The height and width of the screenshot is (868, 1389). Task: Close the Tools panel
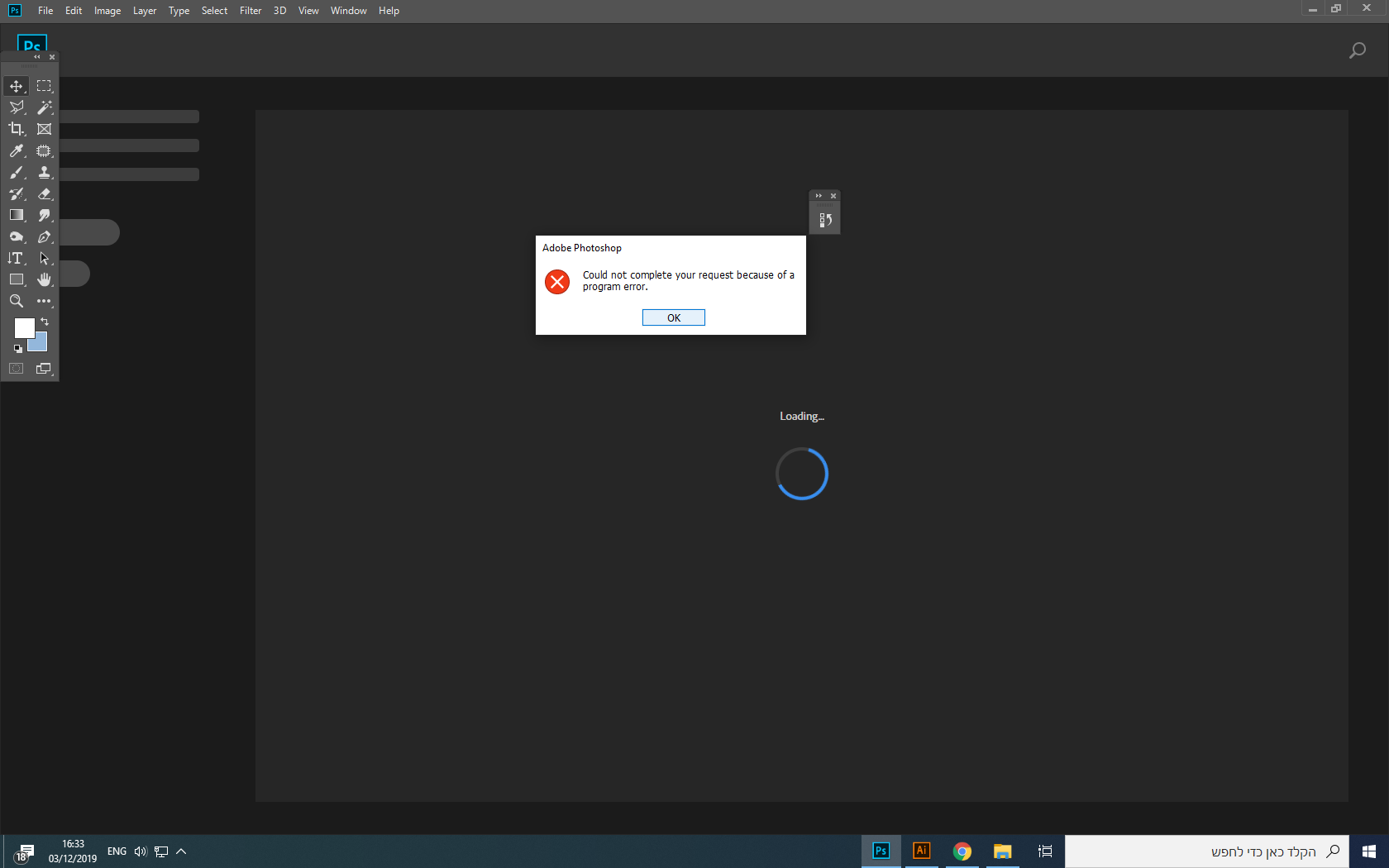(51, 57)
